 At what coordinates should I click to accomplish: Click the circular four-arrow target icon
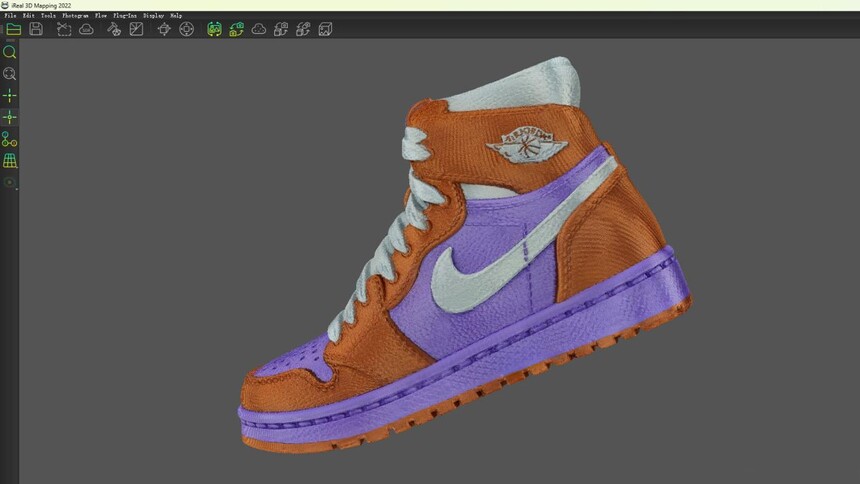[x=186, y=29]
